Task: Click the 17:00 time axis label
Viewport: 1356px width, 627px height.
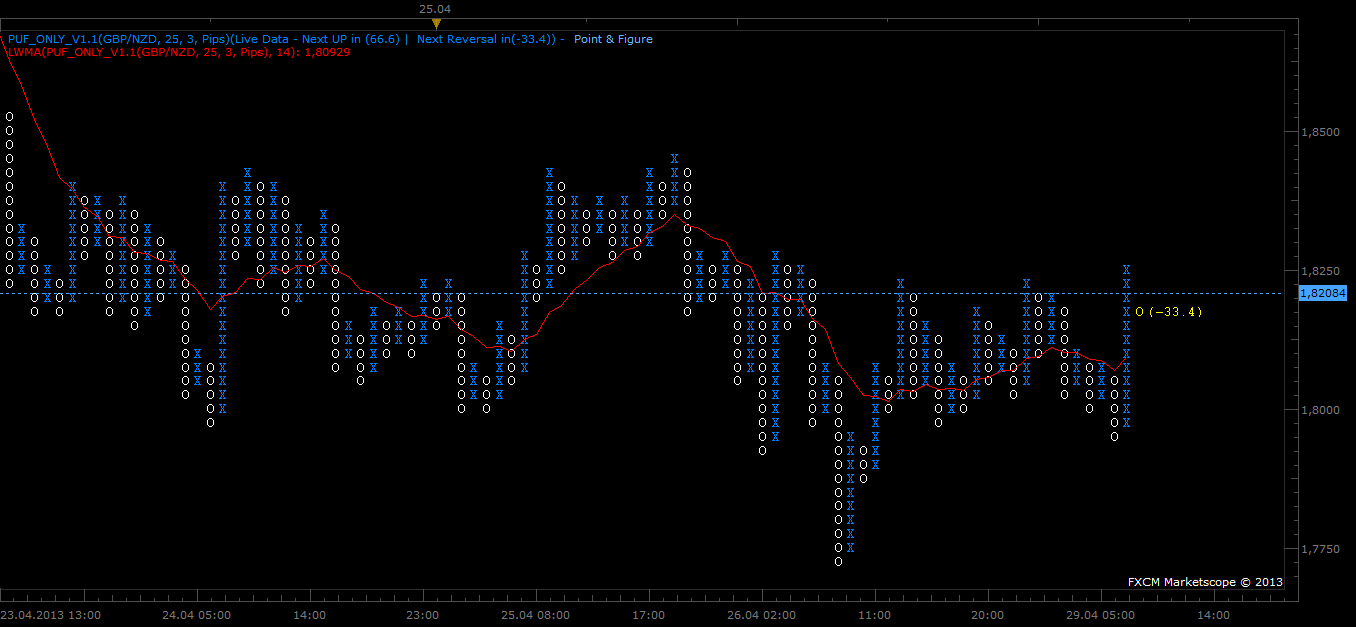Action: tap(649, 615)
